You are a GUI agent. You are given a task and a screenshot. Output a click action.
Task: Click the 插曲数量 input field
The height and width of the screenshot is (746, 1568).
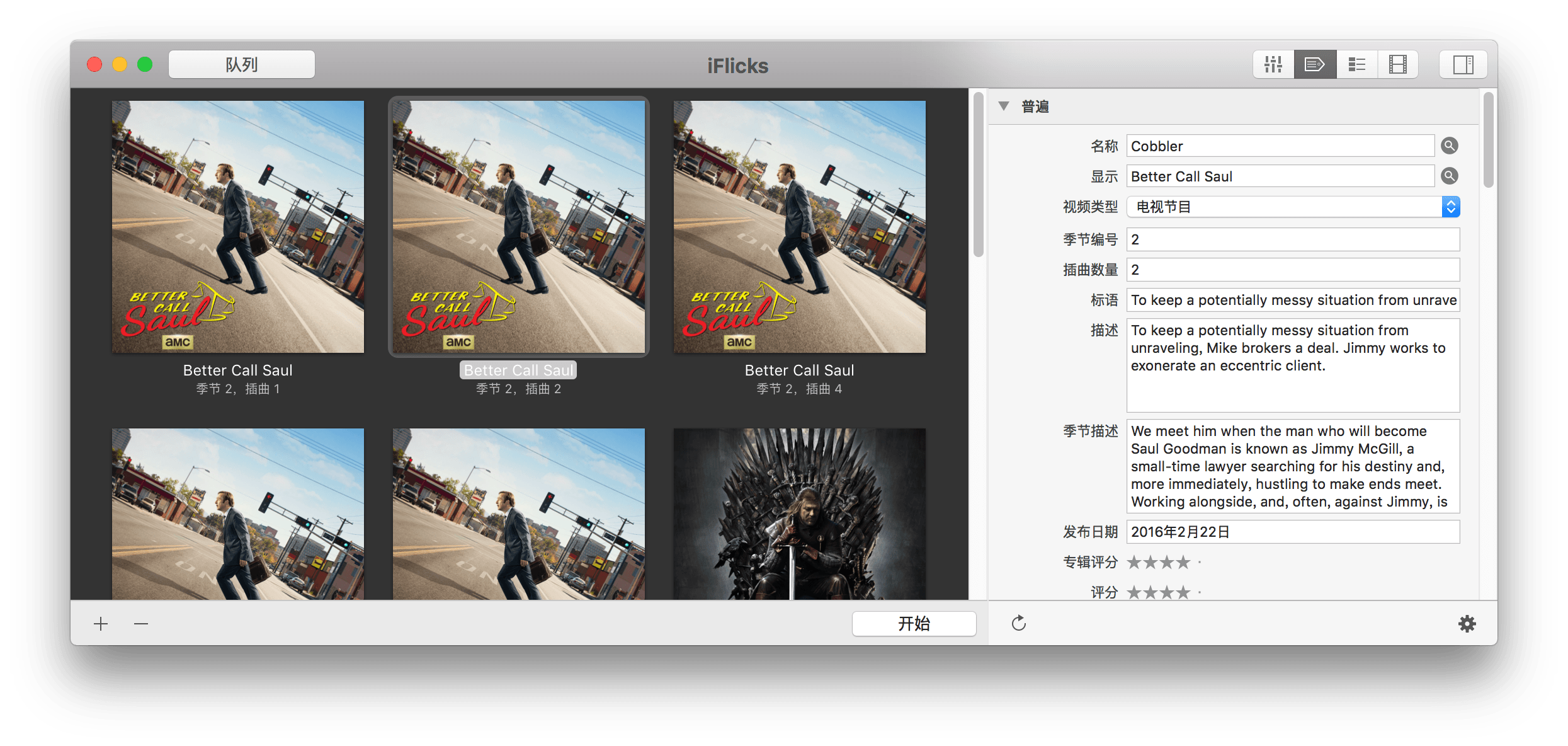coord(1293,270)
